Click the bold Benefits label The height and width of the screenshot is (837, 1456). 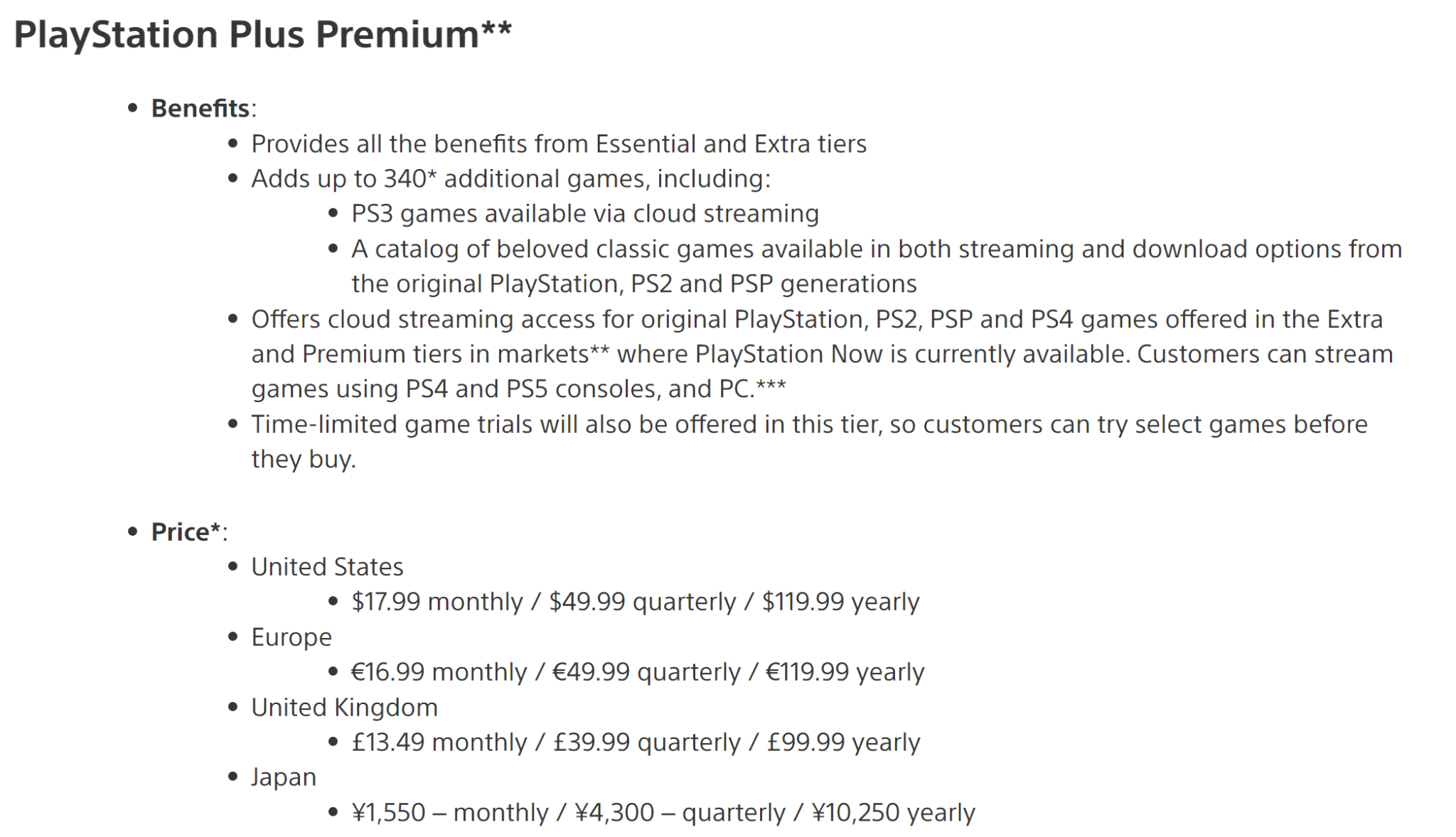point(200,108)
